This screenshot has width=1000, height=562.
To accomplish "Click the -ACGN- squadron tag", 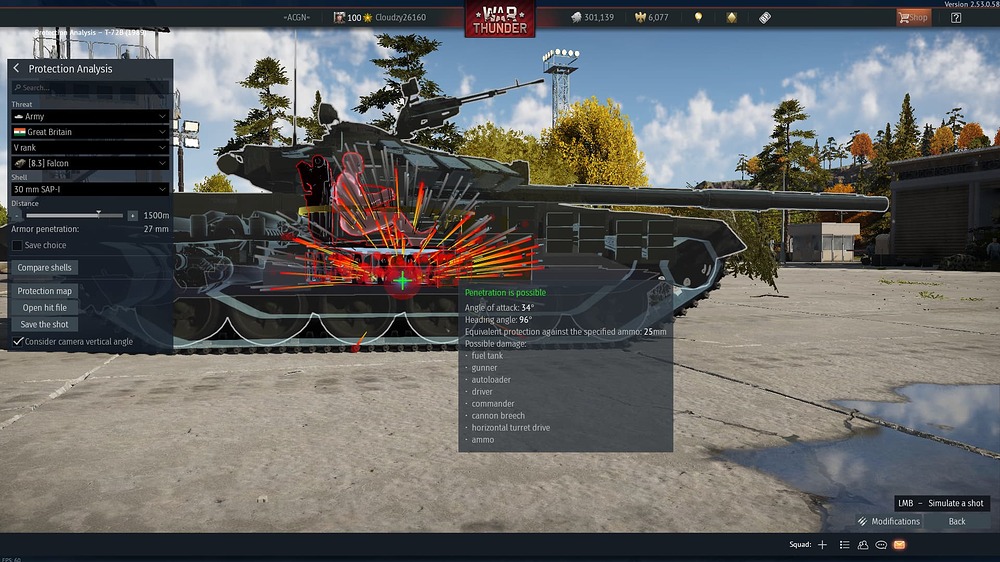I will 297,17.
